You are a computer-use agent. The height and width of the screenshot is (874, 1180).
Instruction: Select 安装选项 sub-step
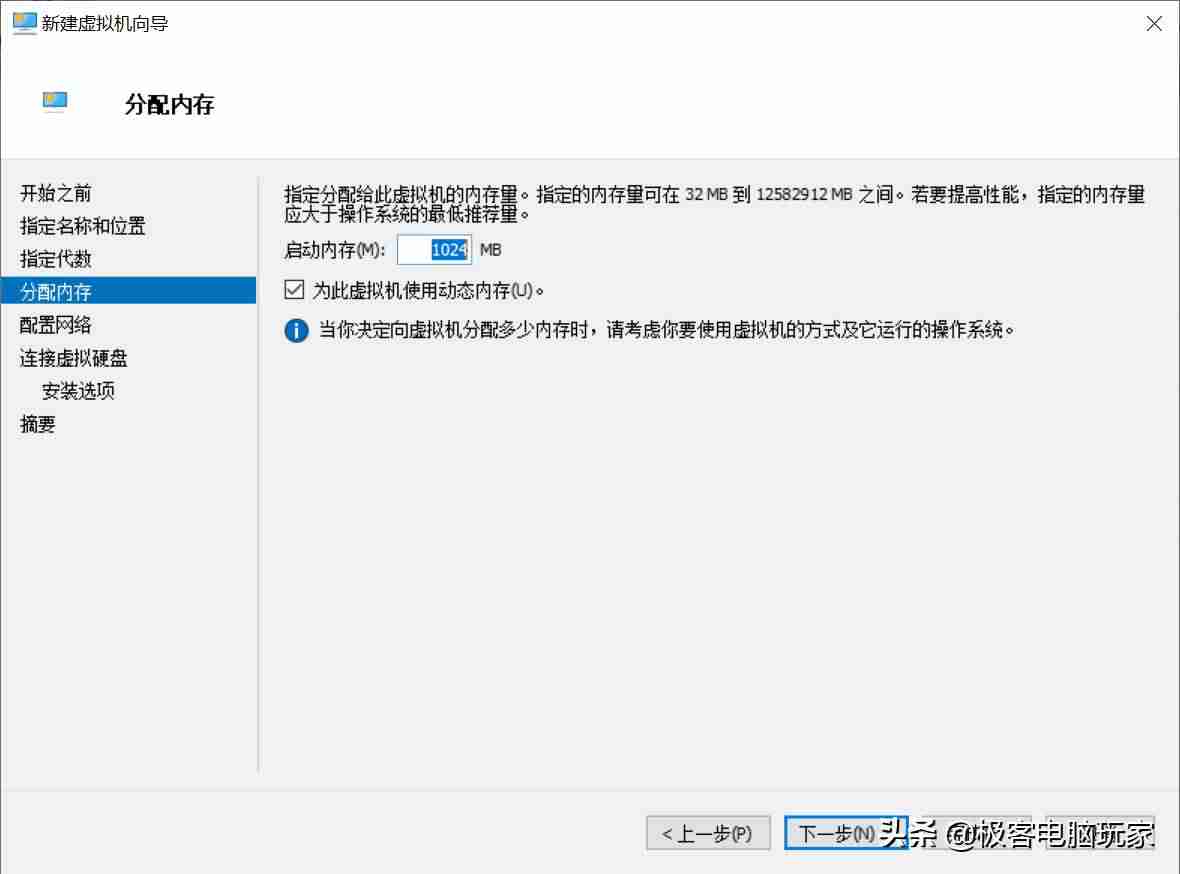click(x=78, y=391)
